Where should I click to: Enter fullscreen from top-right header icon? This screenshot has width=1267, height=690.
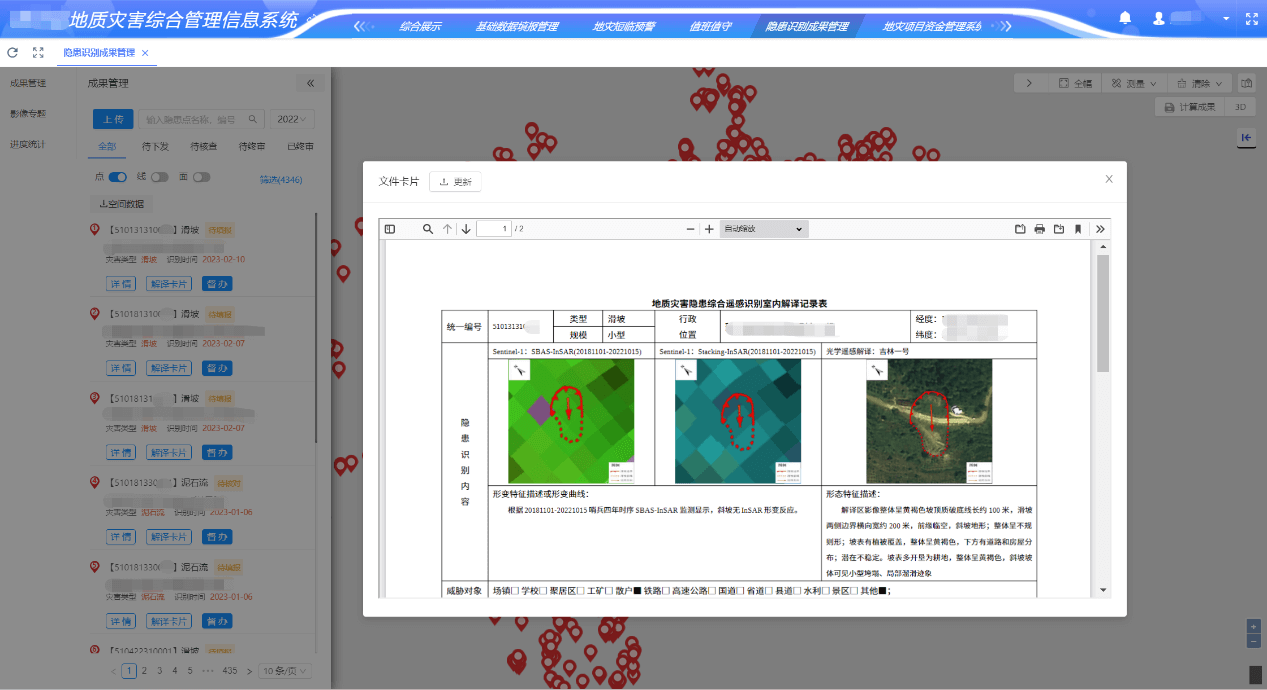1250,18
